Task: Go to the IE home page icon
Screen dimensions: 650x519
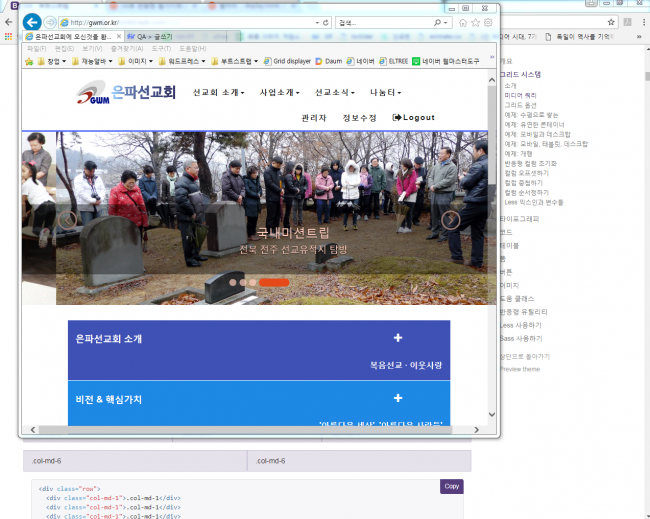Action: click(463, 23)
